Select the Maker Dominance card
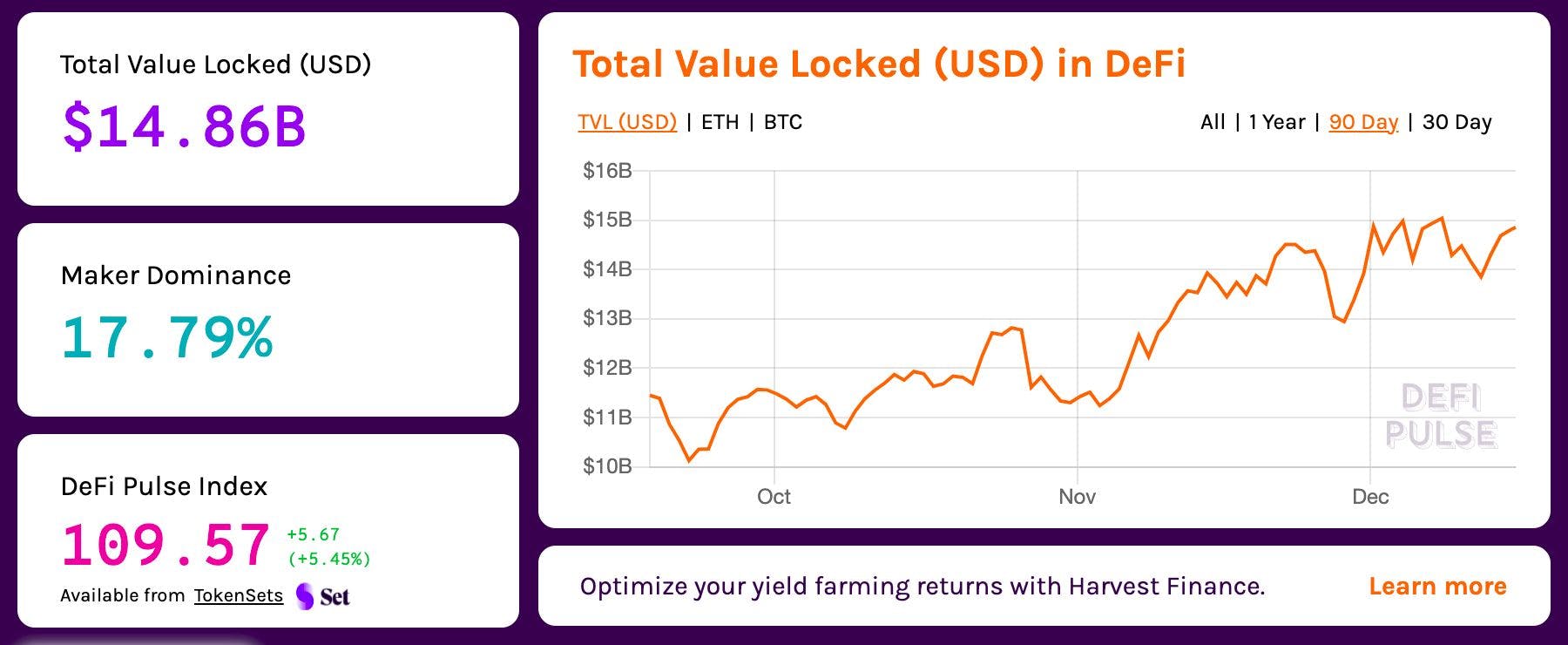The height and width of the screenshot is (645, 1568). click(267, 319)
